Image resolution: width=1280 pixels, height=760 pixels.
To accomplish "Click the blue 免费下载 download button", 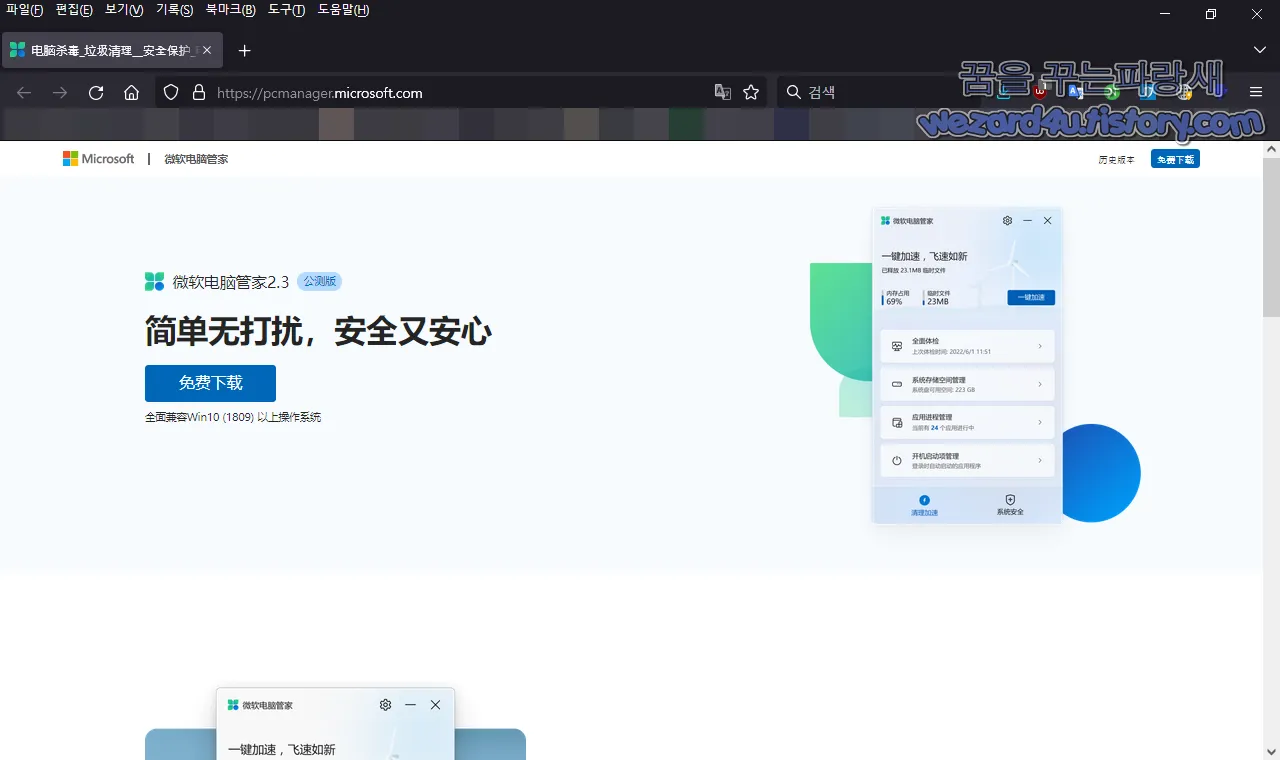I will [210, 383].
